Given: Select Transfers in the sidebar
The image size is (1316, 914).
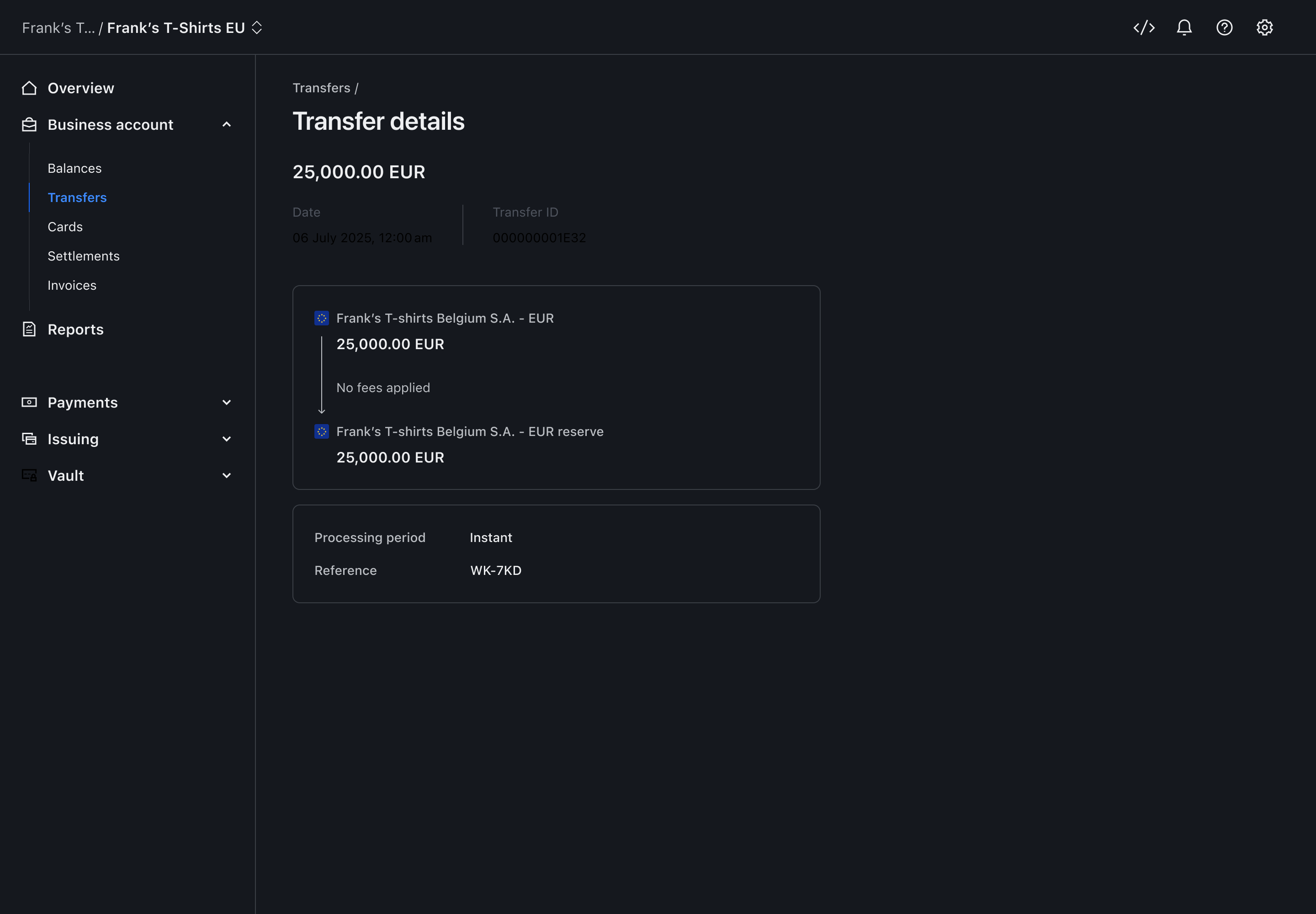Looking at the screenshot, I should pyautogui.click(x=77, y=197).
